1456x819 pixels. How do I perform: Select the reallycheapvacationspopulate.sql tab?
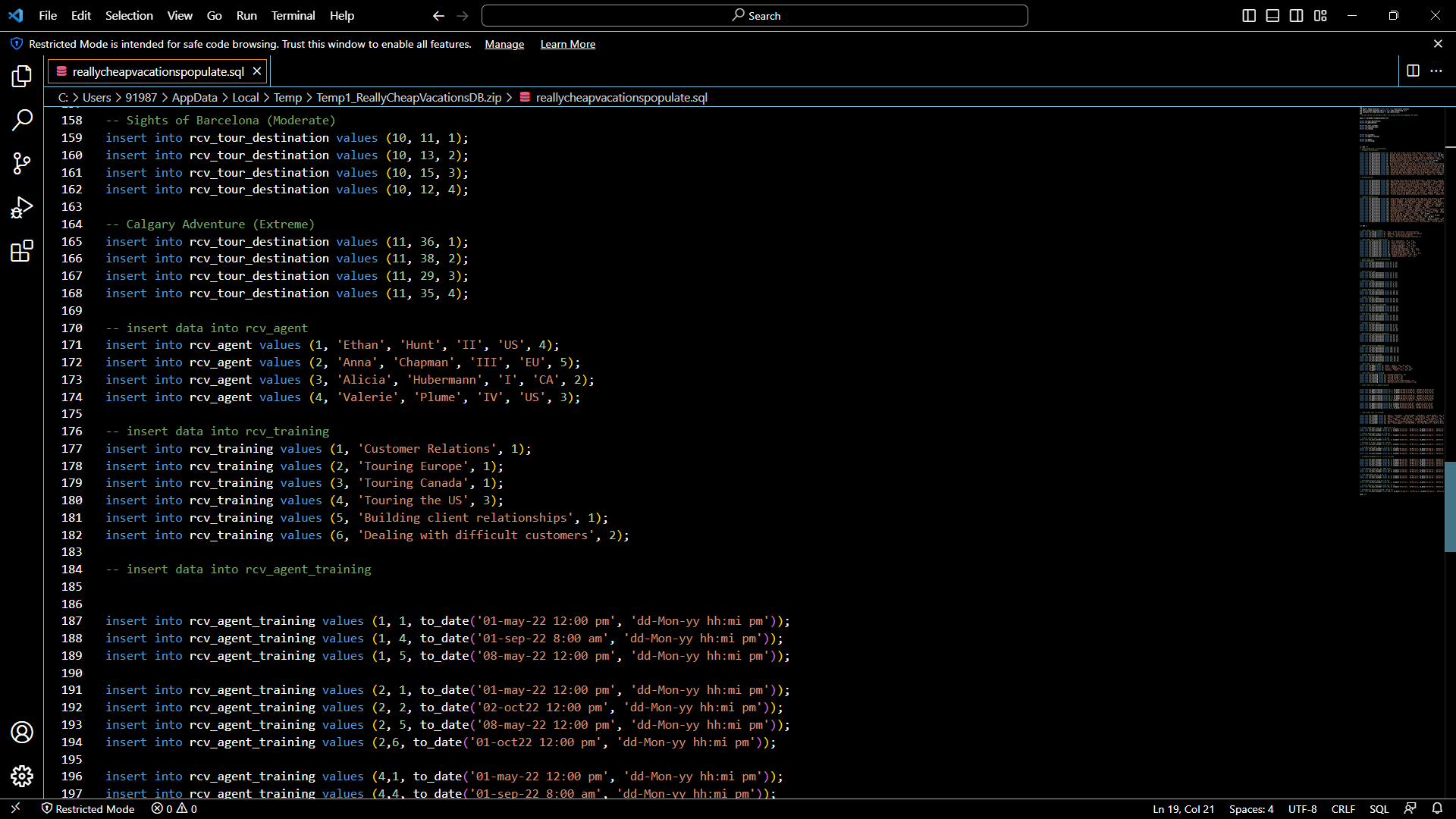[158, 71]
